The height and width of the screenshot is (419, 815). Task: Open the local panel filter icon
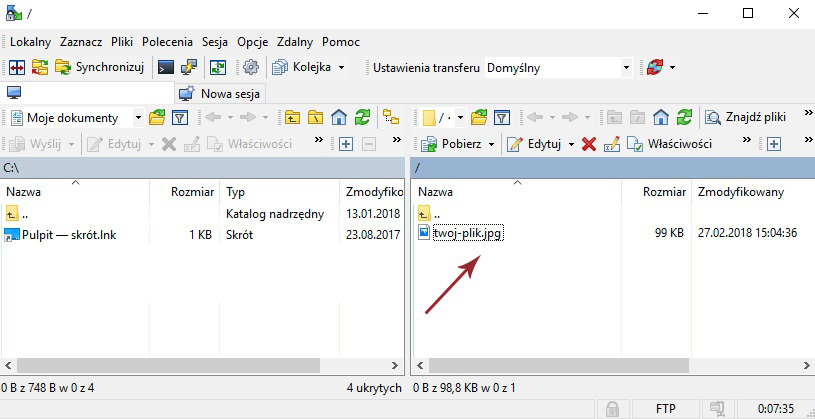point(180,118)
